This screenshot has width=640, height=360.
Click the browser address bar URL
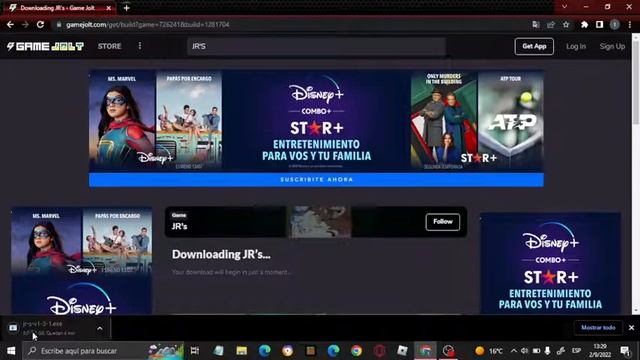click(148, 24)
